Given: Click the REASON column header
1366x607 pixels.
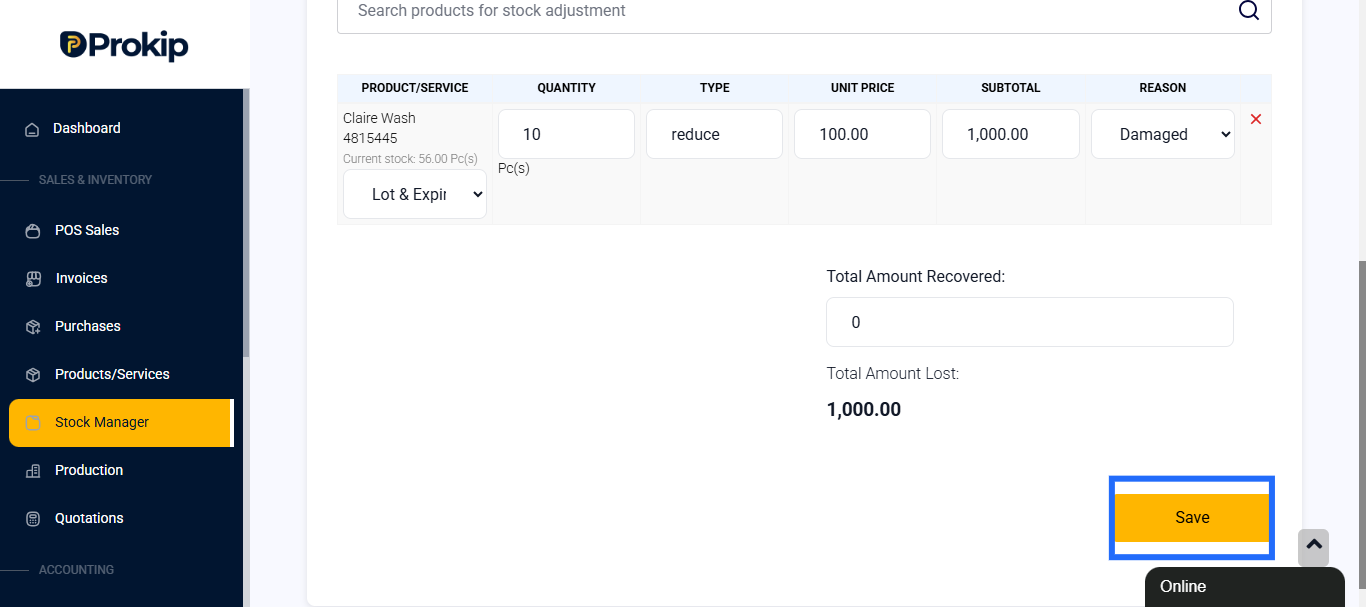Looking at the screenshot, I should [x=1163, y=88].
